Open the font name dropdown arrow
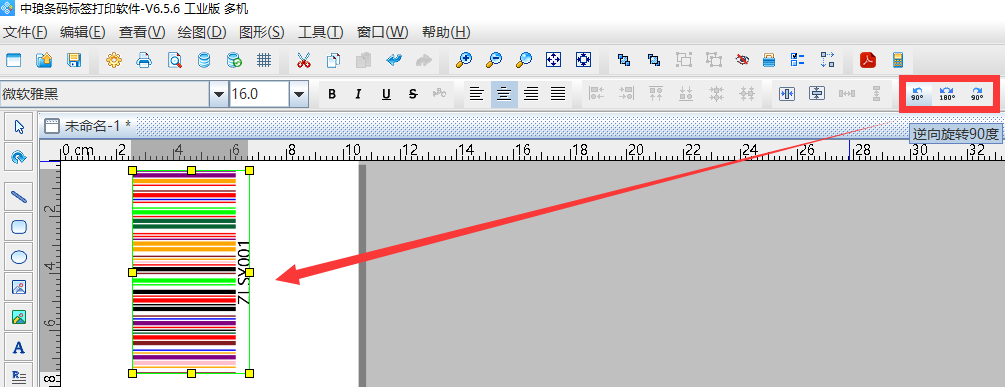This screenshot has width=1005, height=387. pyautogui.click(x=219, y=94)
